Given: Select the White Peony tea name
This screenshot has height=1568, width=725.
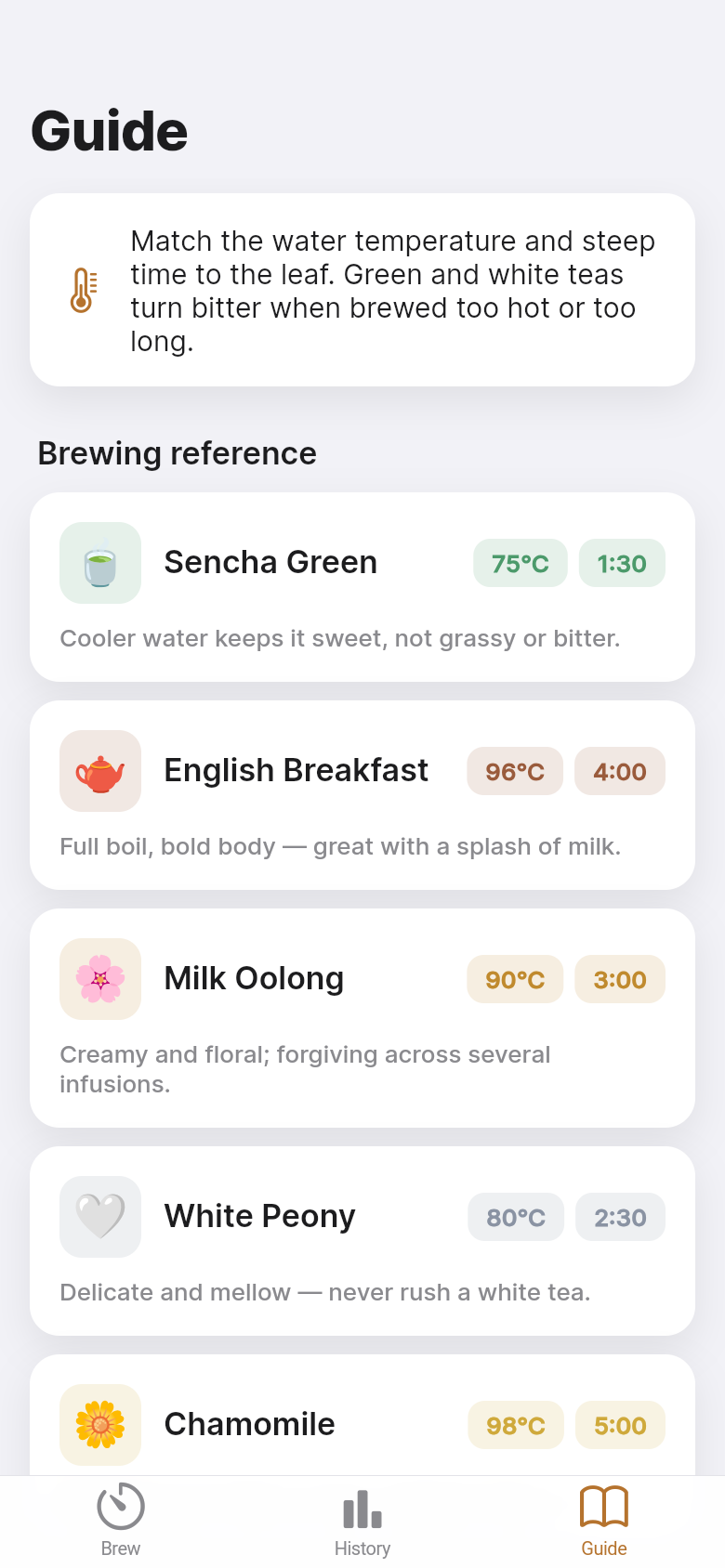Looking at the screenshot, I should 260,1216.
